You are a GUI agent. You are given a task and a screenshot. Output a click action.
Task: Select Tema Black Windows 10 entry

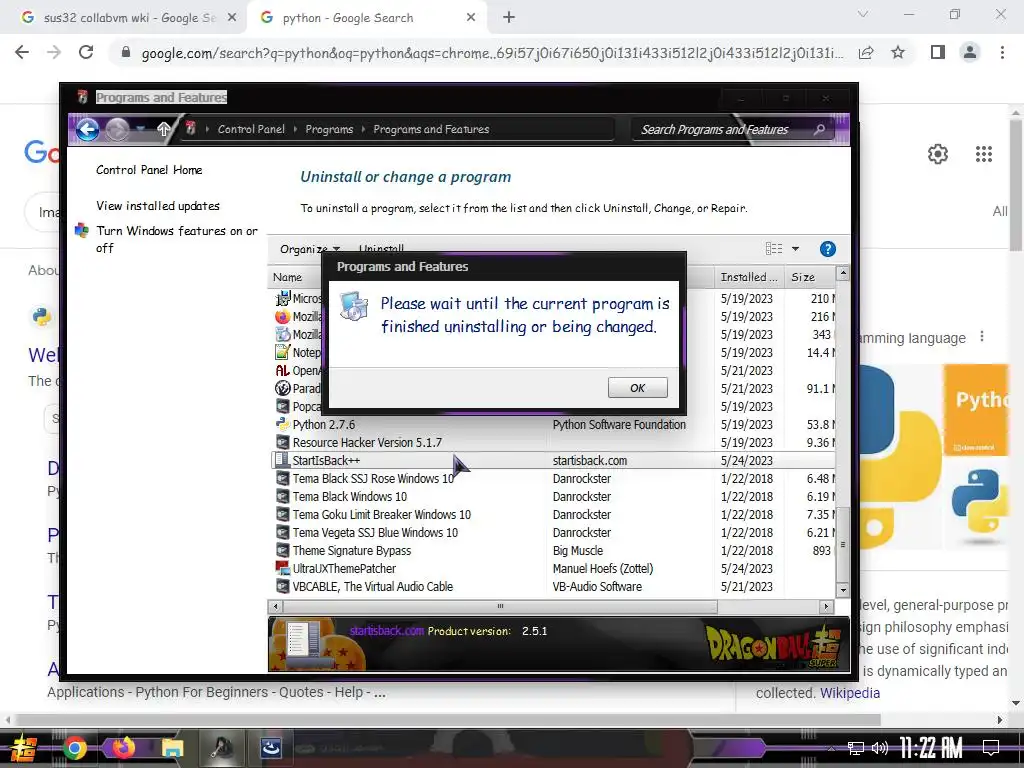553,497
